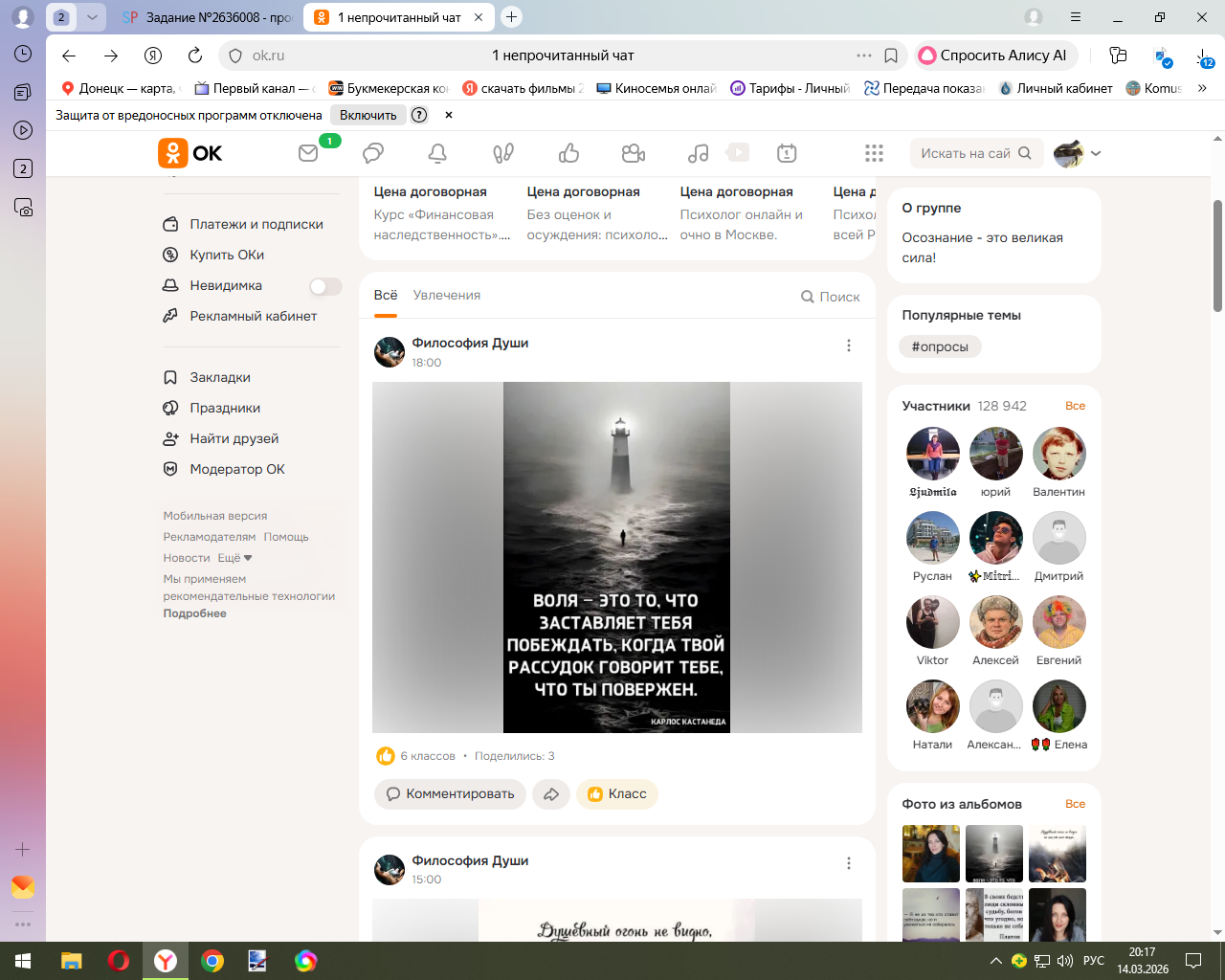
Task: Open the music note icon
Action: [x=699, y=153]
